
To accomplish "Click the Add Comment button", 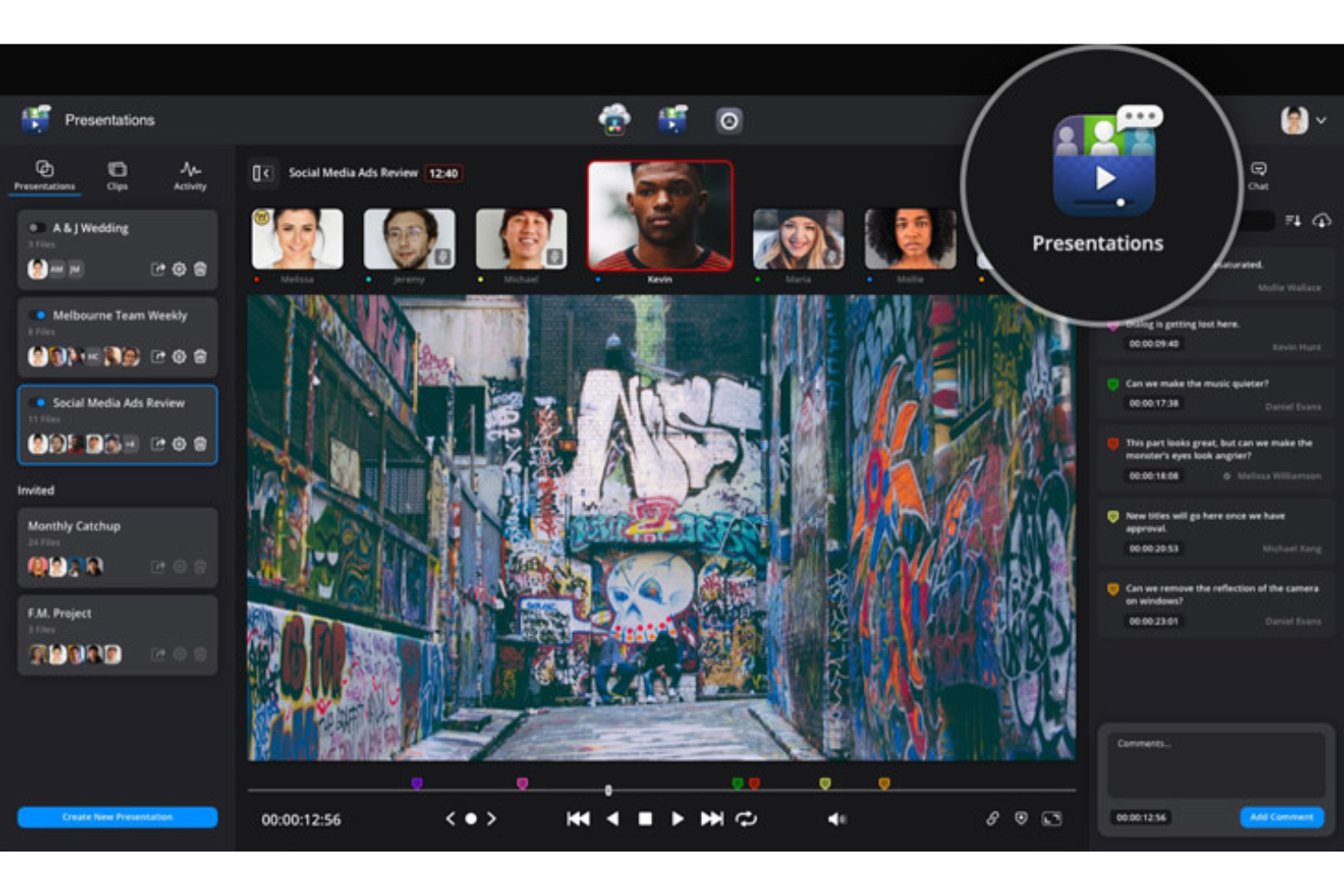I will coord(1281,817).
